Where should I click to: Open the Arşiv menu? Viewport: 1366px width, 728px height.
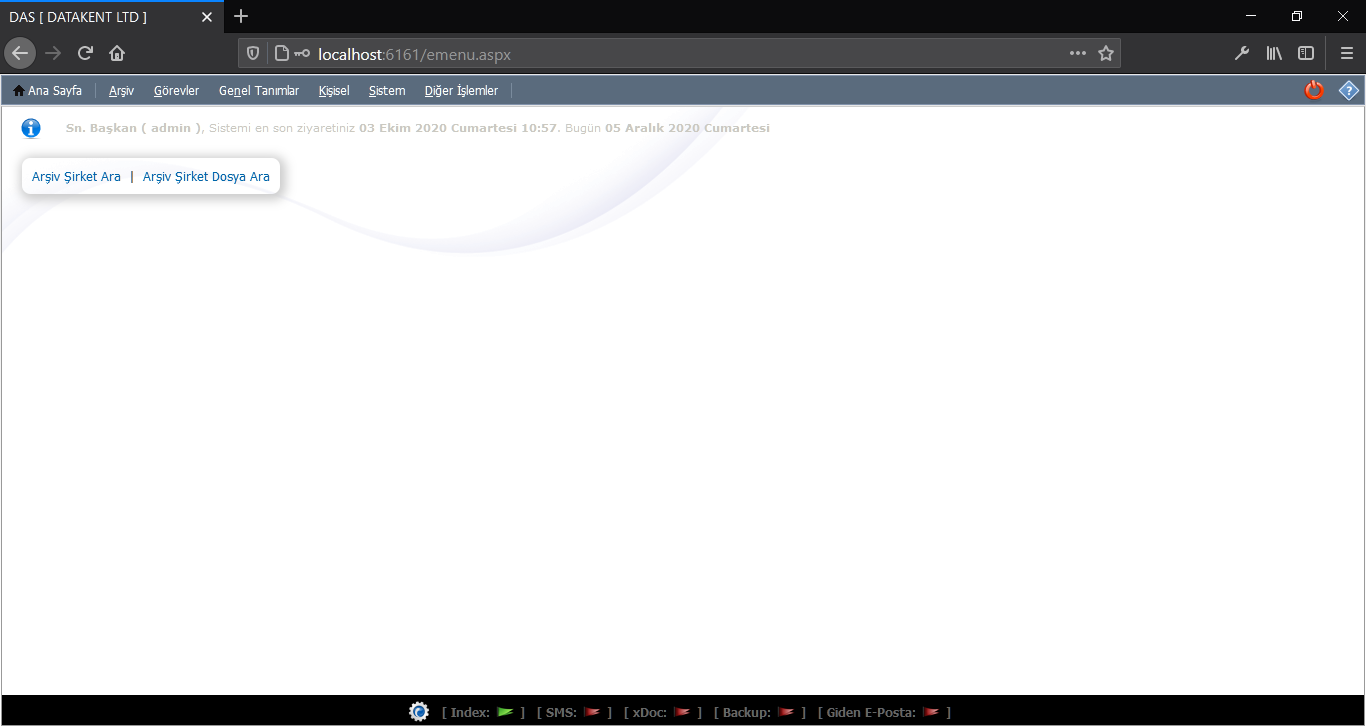(x=121, y=91)
